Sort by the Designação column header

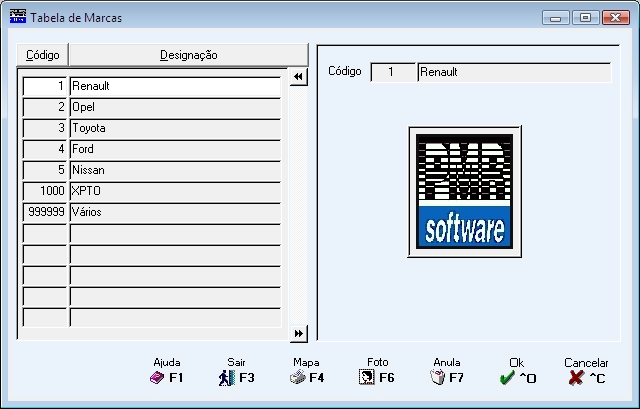coord(189,55)
